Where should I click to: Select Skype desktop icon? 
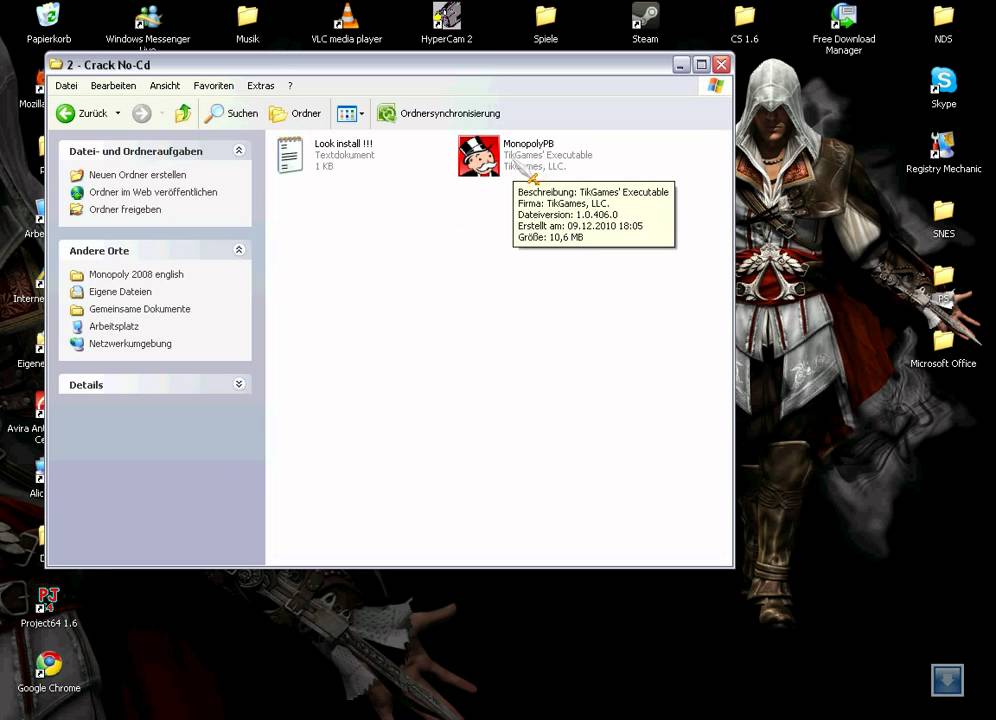click(x=943, y=88)
